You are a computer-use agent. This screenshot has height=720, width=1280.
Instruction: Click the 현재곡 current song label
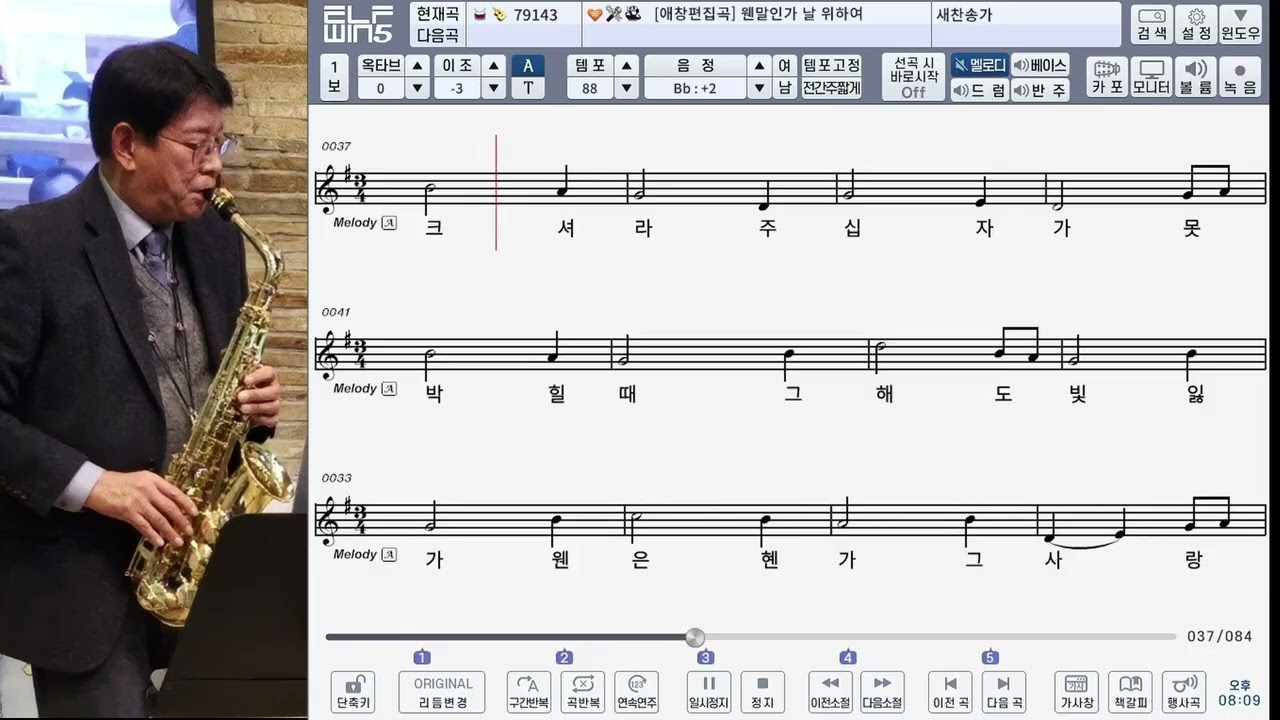(x=438, y=14)
